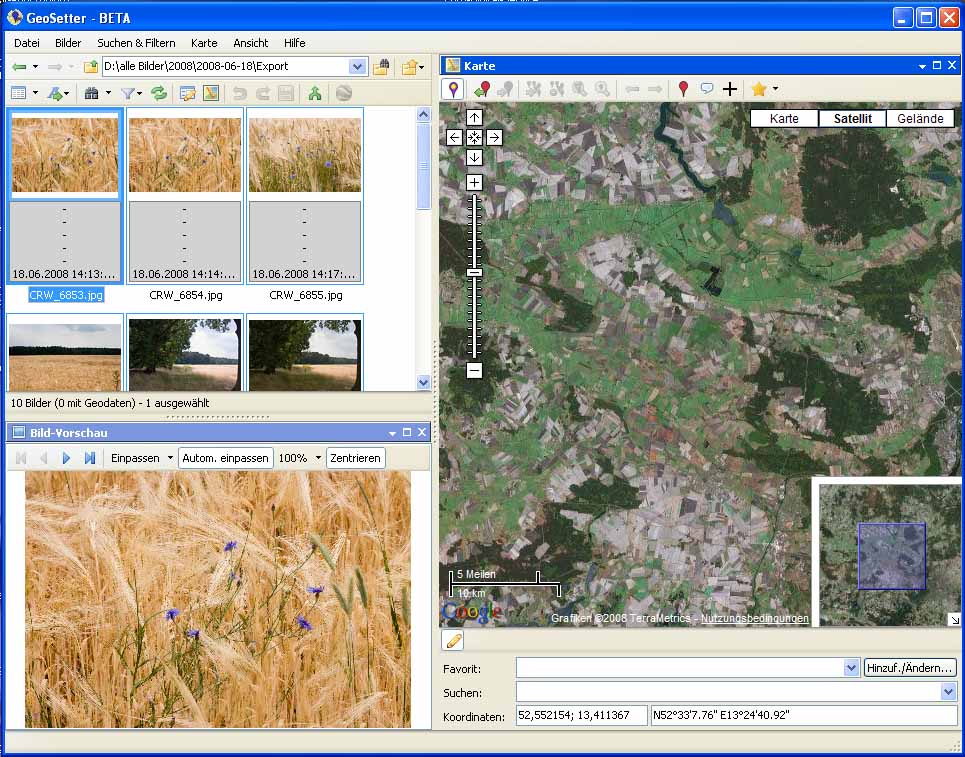Click the speech bubble icon on map toolbar
This screenshot has width=965, height=757.
tap(707, 89)
